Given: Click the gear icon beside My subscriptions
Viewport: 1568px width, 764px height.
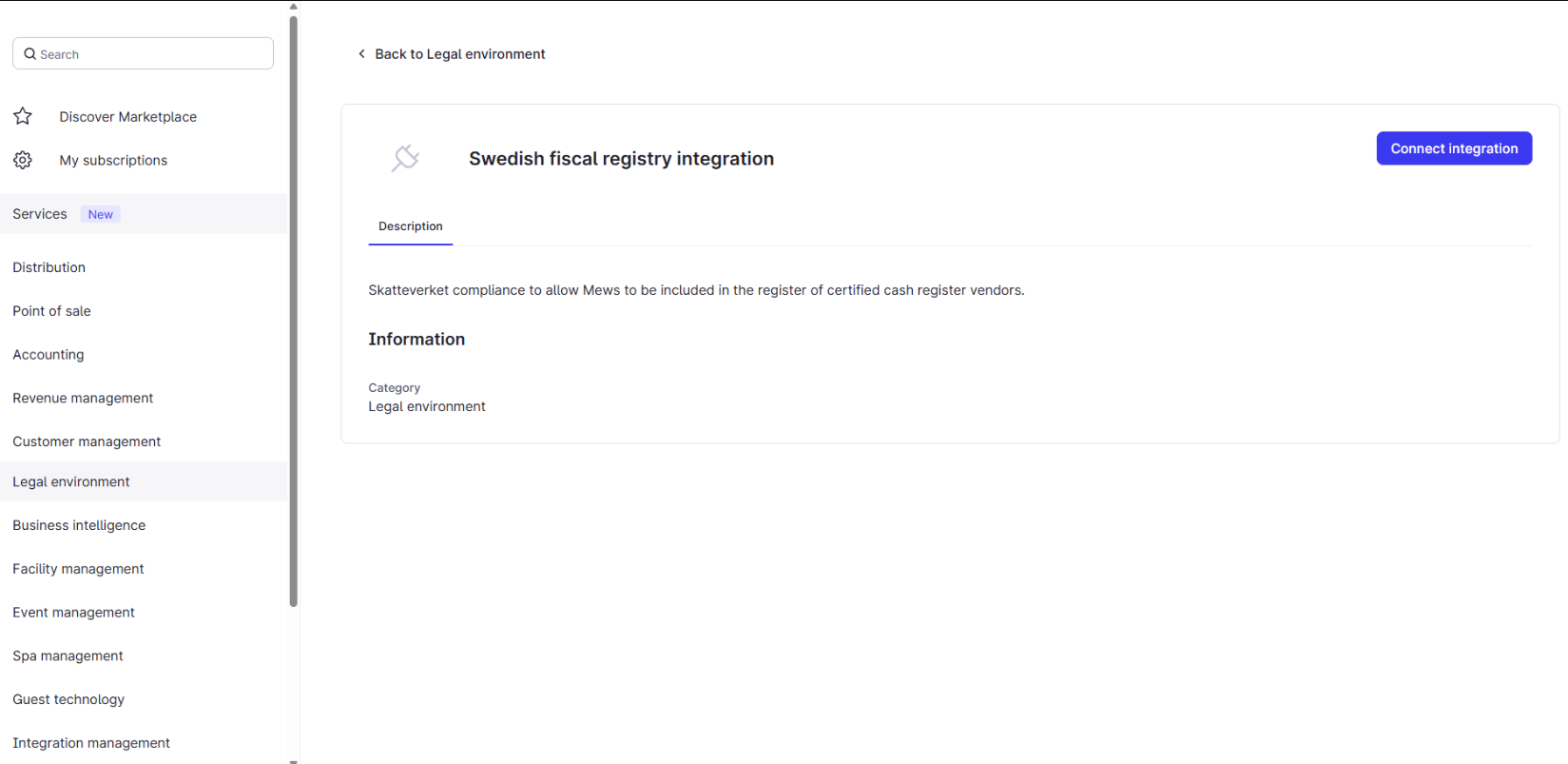Looking at the screenshot, I should [23, 160].
